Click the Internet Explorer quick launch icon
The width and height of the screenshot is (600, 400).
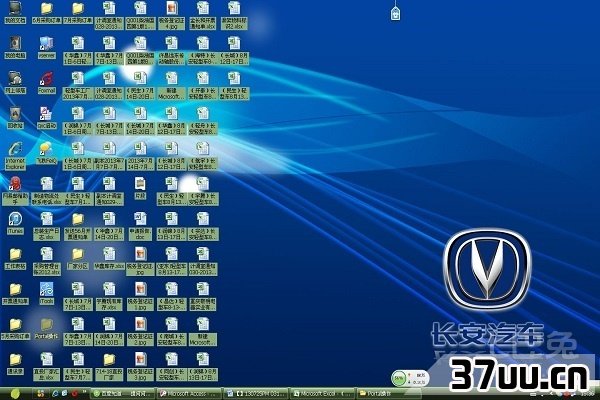coord(55,393)
